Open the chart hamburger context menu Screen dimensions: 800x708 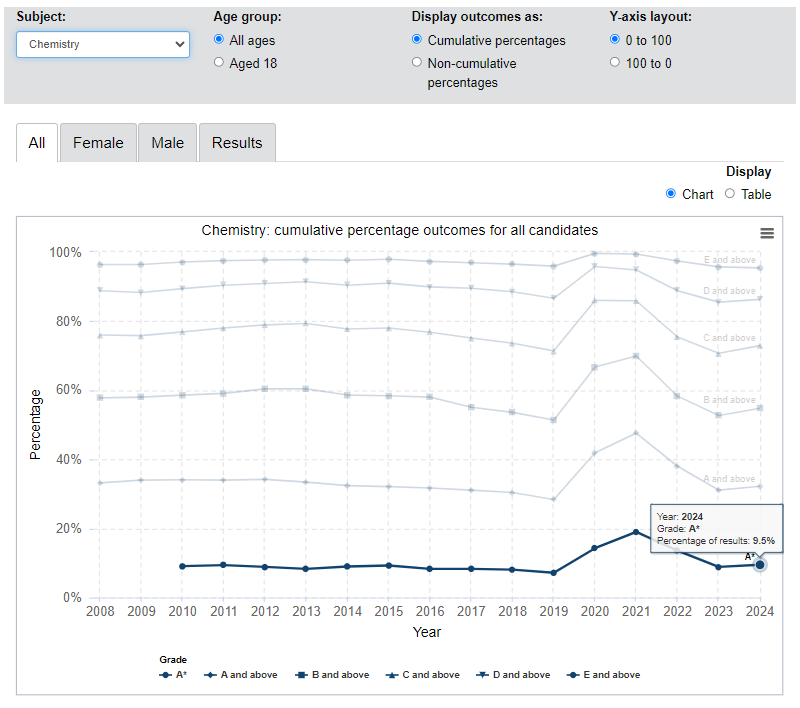coord(767,233)
